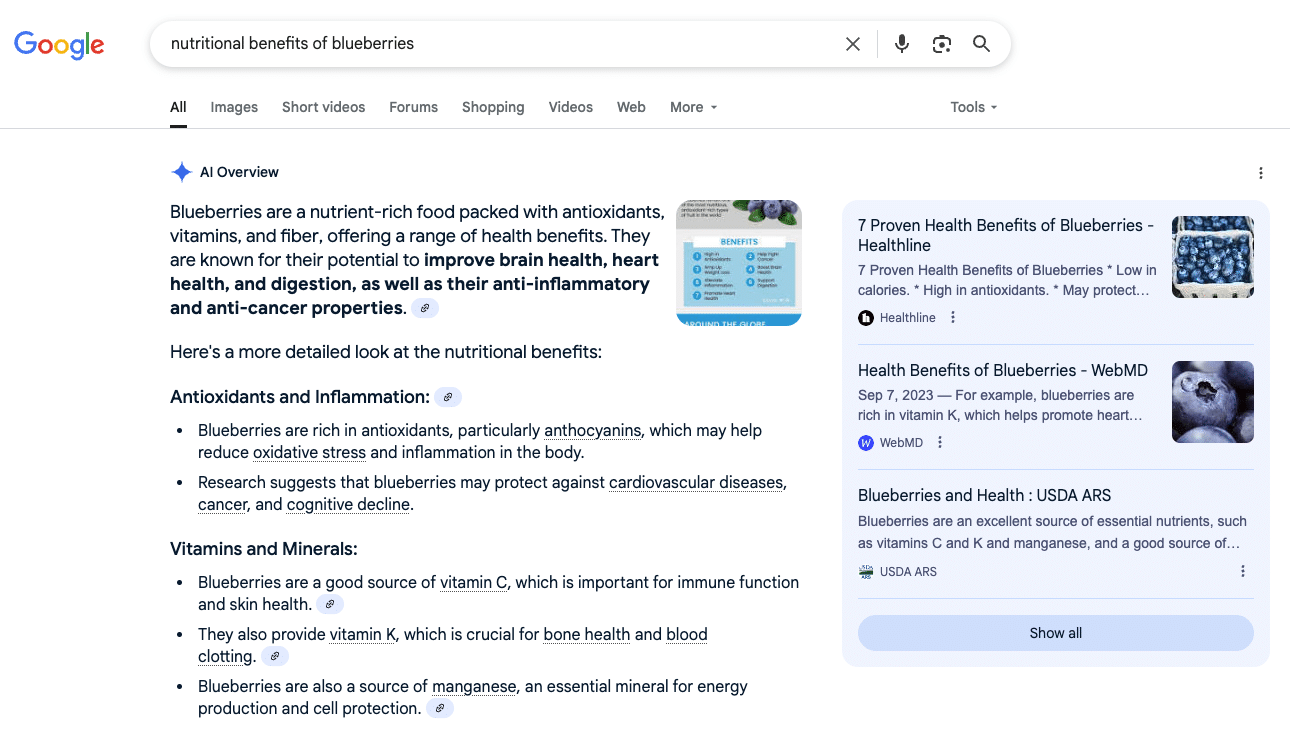The width and height of the screenshot is (1290, 733).
Task: Open the Google logo homepage
Action: (x=59, y=44)
